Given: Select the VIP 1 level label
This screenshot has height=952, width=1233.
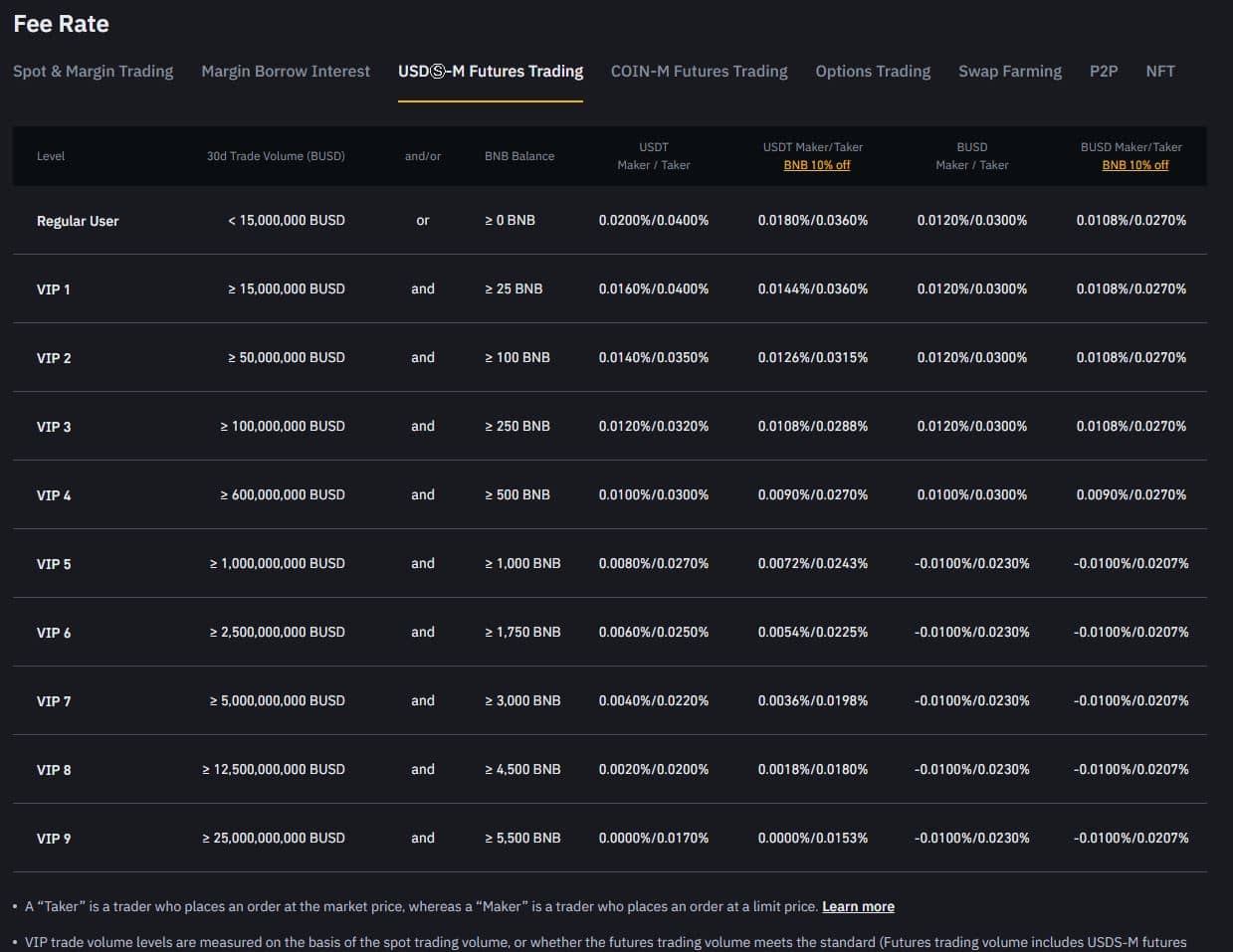Looking at the screenshot, I should coord(54,289).
